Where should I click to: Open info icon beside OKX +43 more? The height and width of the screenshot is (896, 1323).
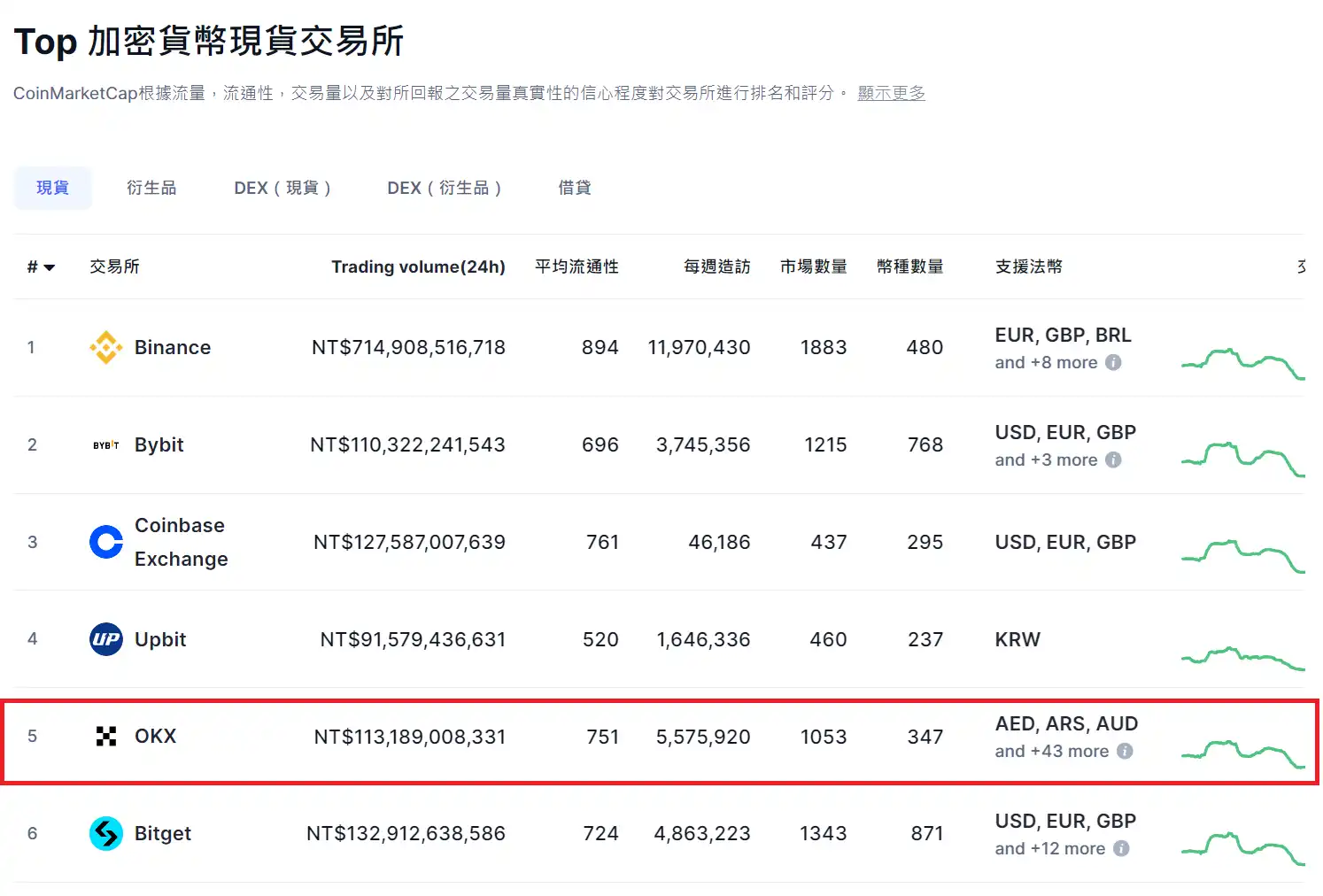(x=1125, y=751)
